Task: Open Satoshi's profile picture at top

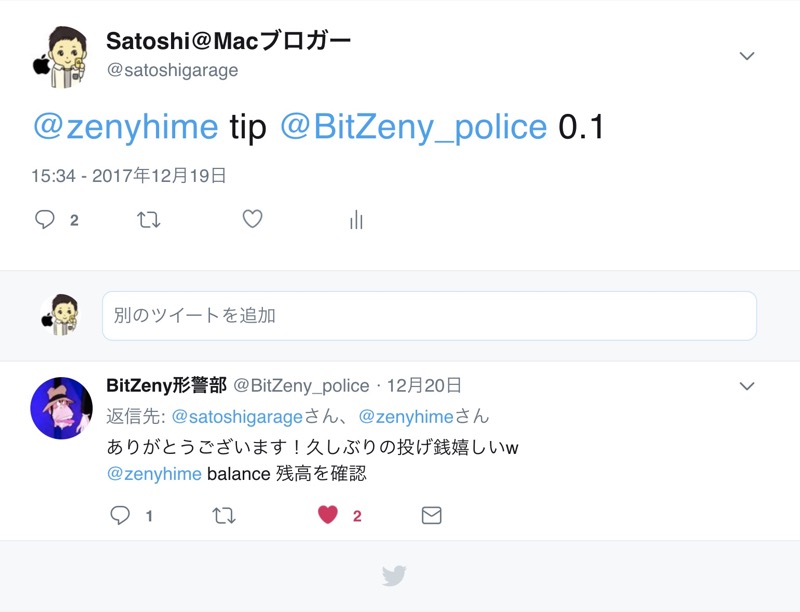Action: tap(61, 57)
